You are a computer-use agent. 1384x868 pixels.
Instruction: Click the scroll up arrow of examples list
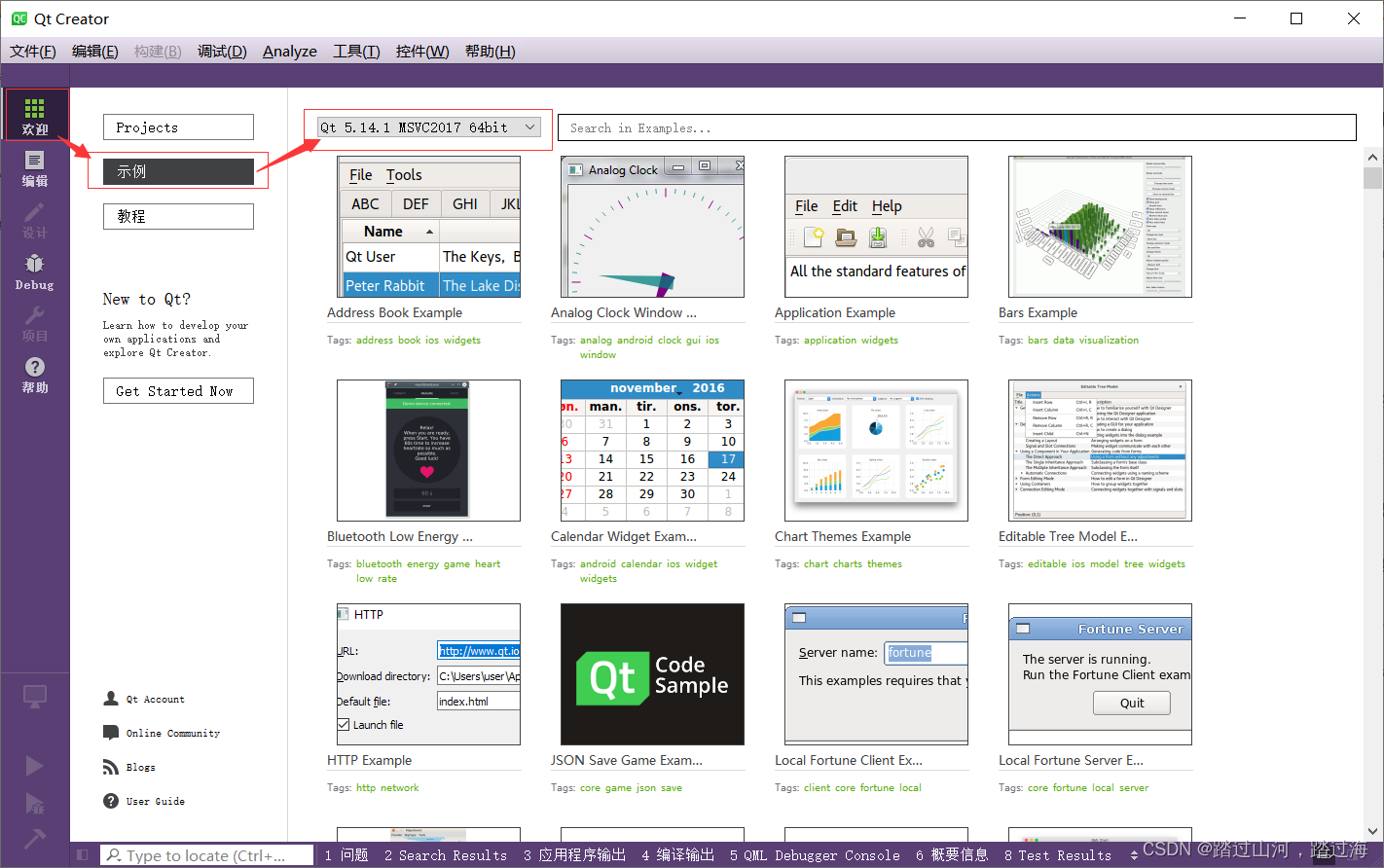click(1372, 157)
